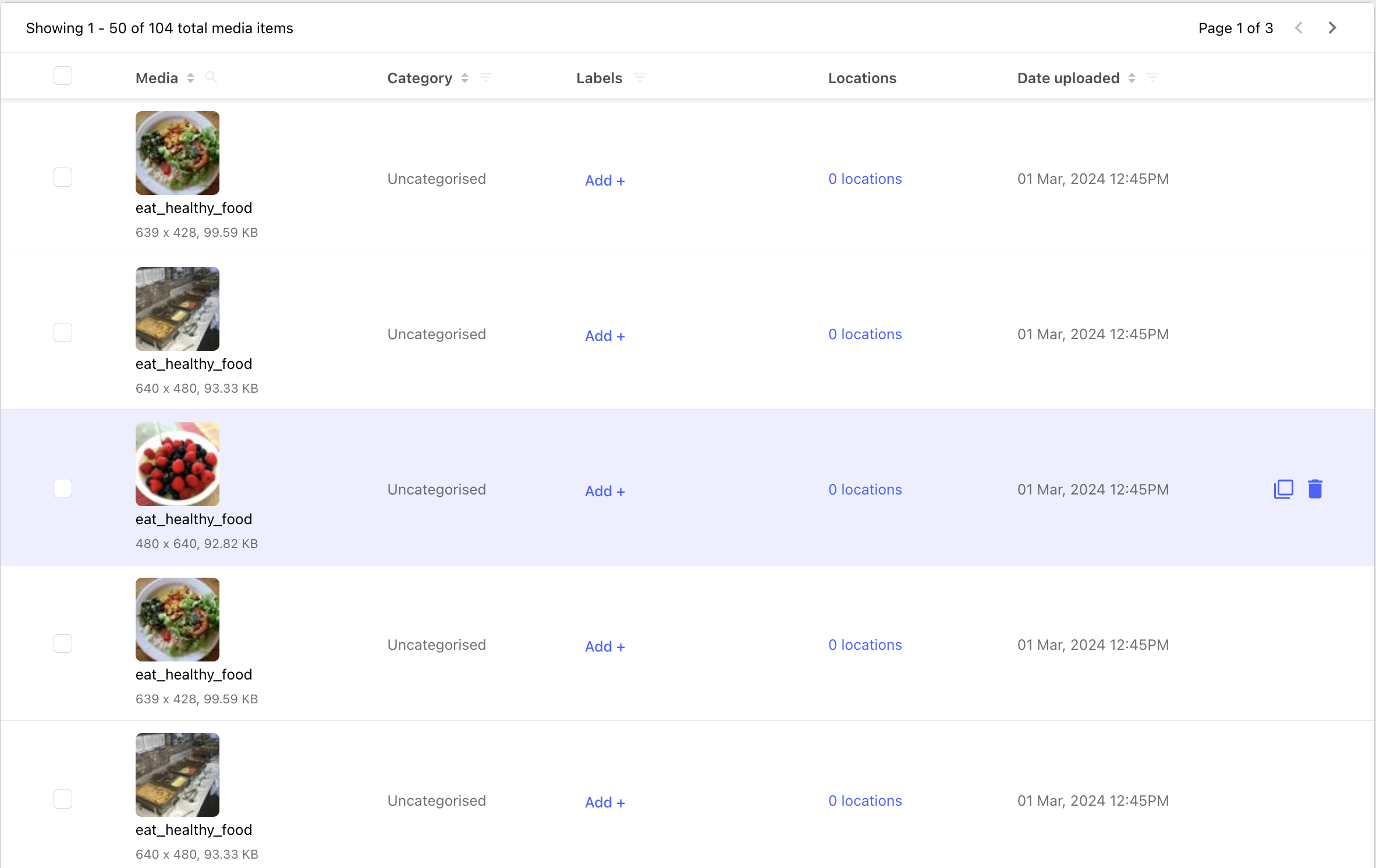Add a label to the berries row

click(x=605, y=491)
